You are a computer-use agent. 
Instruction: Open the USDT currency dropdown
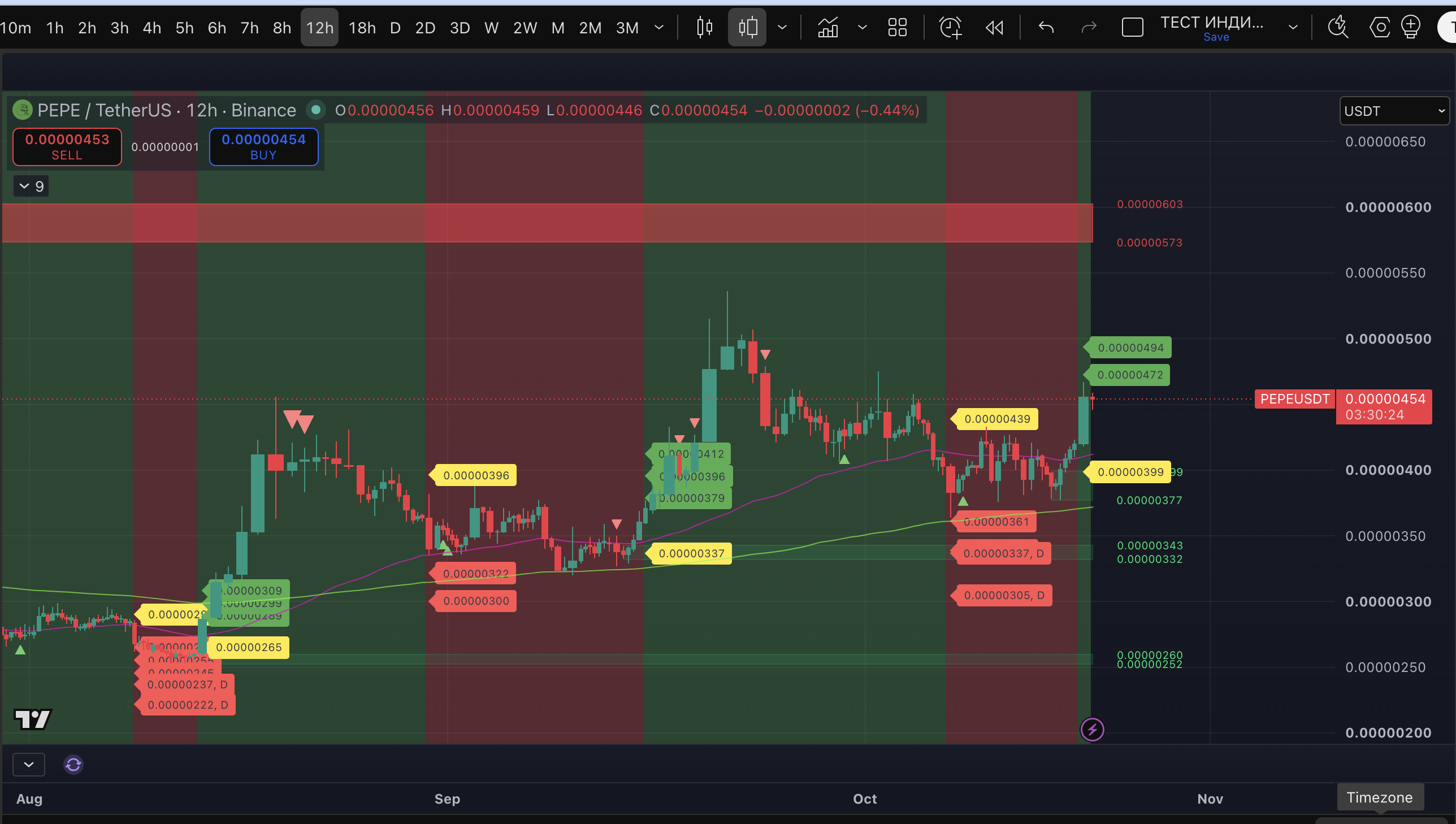click(x=1394, y=111)
